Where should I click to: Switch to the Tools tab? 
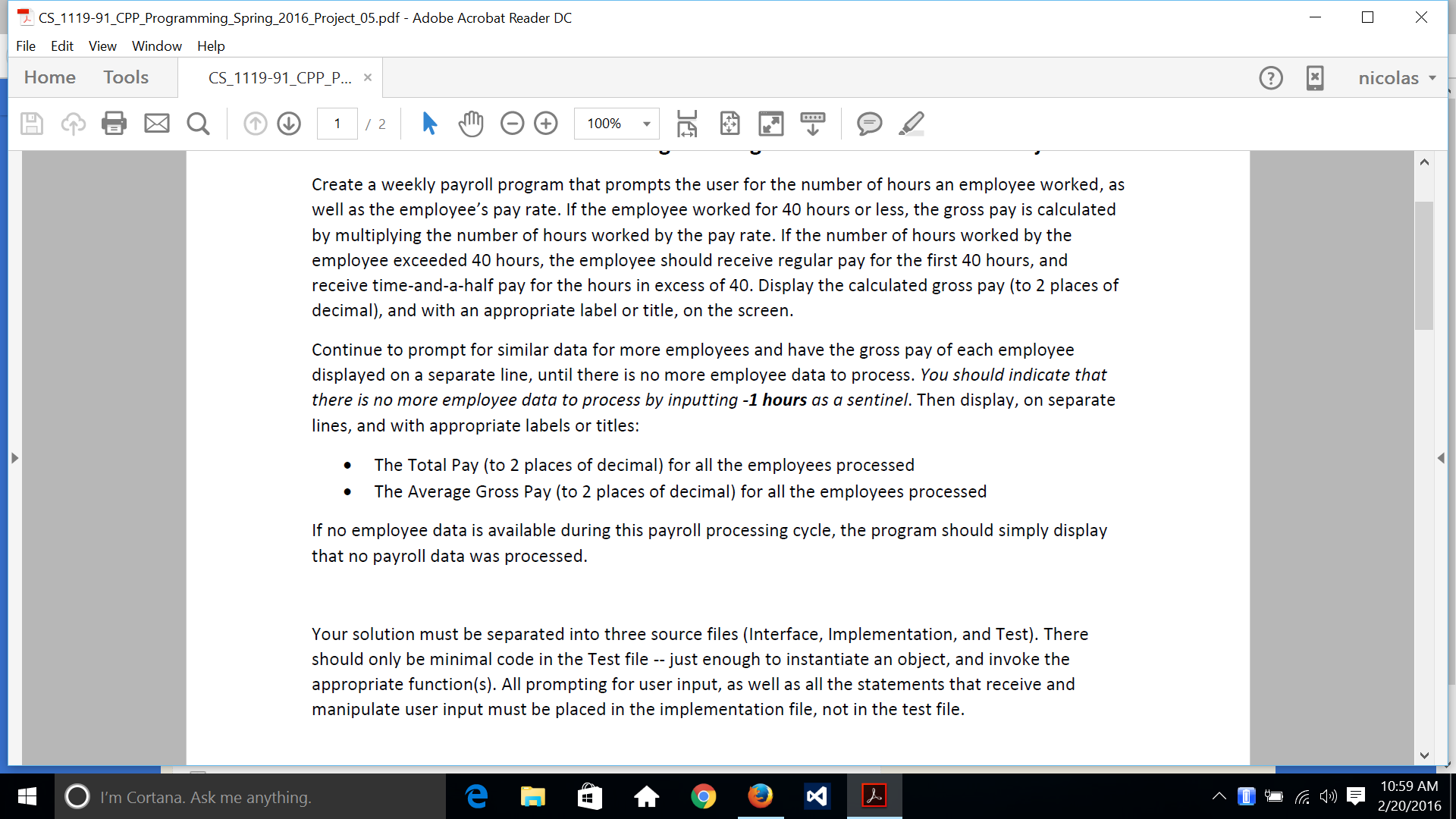126,77
